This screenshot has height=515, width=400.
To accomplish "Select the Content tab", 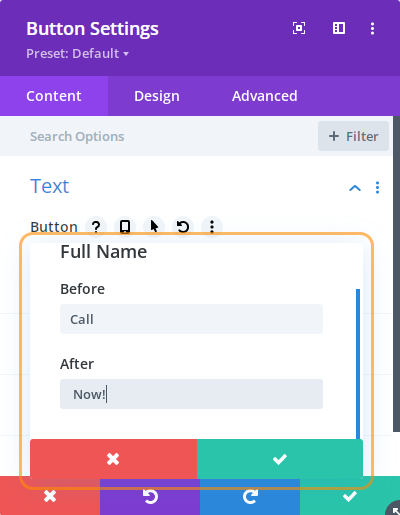I will 54,96.
